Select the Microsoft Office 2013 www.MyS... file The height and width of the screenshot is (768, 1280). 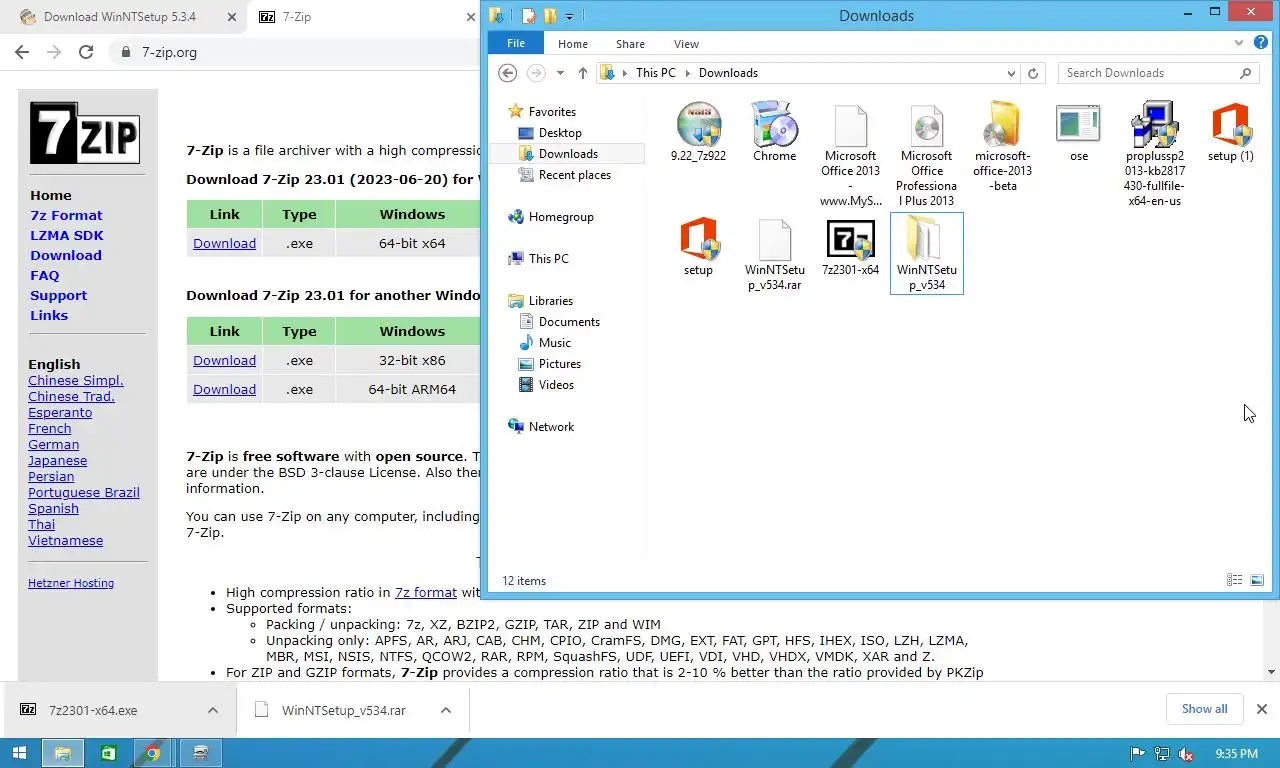point(850,155)
